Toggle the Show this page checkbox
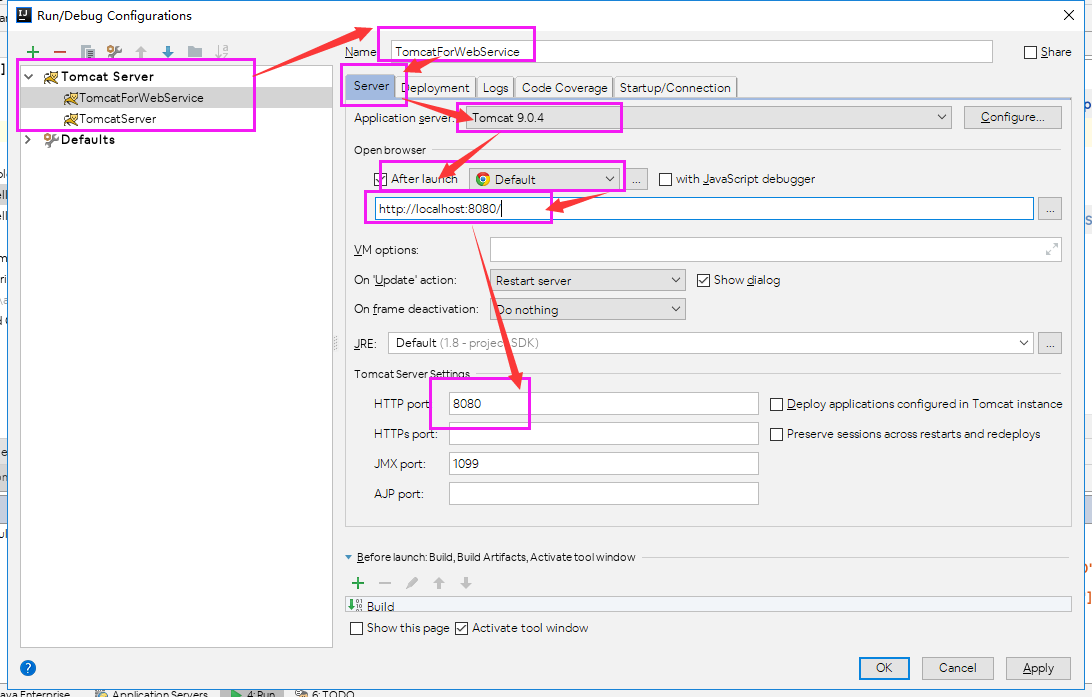 [x=357, y=629]
